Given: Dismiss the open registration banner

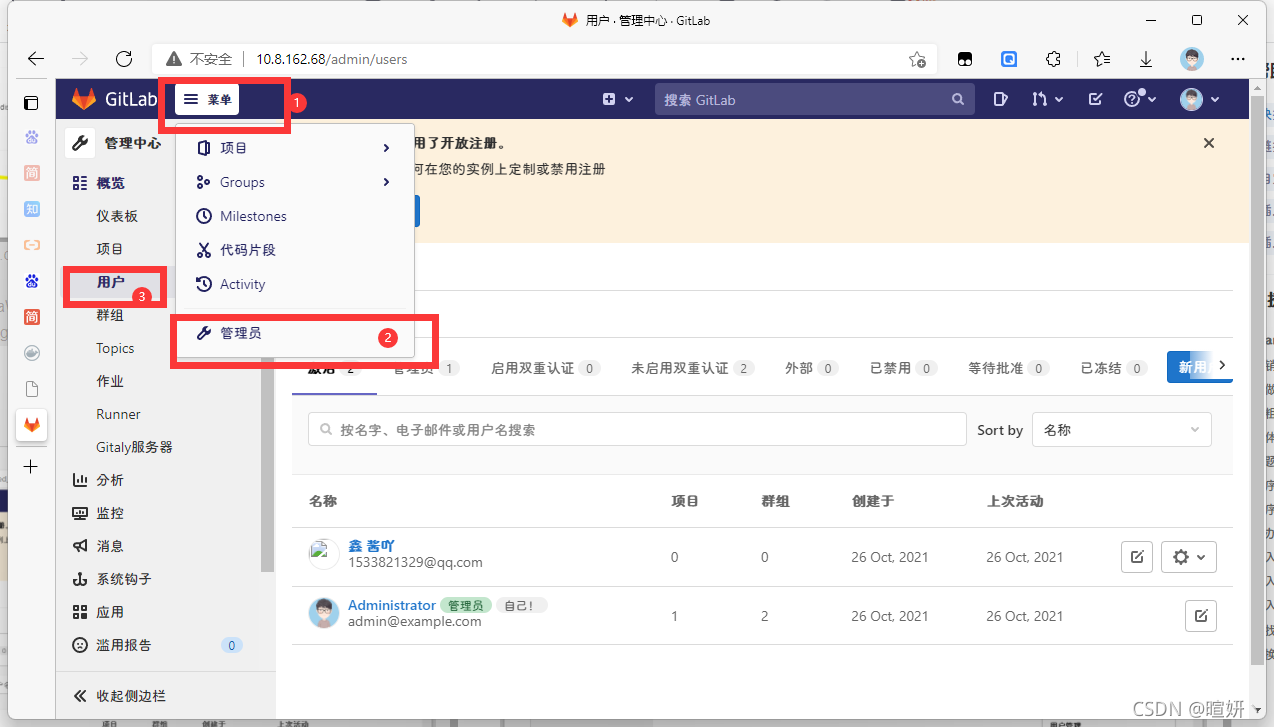Looking at the screenshot, I should [x=1209, y=143].
